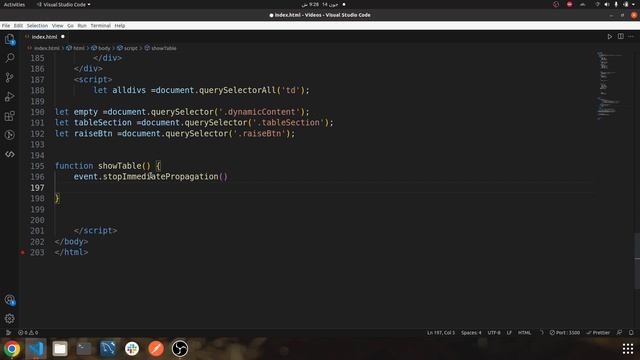The height and width of the screenshot is (360, 640).
Task: Show applications grid button
Action: [628, 349]
